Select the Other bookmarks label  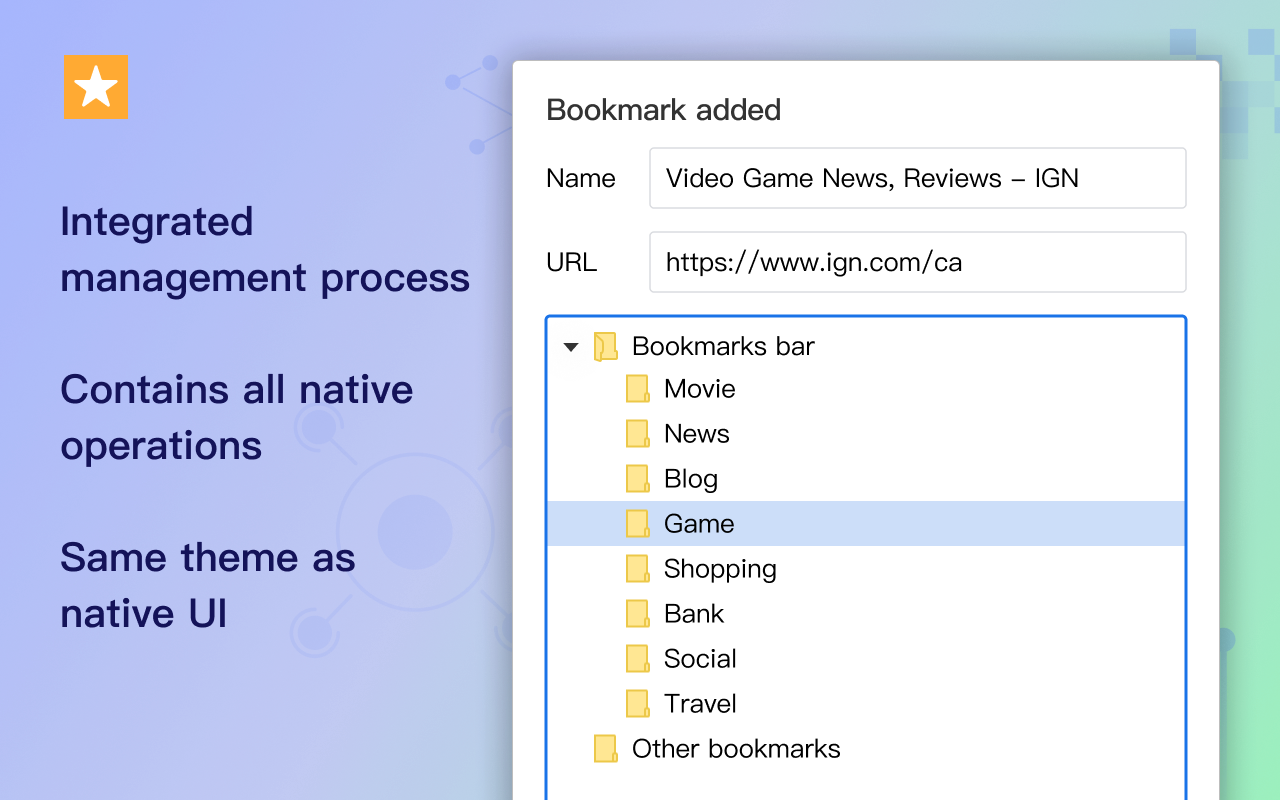click(x=736, y=749)
